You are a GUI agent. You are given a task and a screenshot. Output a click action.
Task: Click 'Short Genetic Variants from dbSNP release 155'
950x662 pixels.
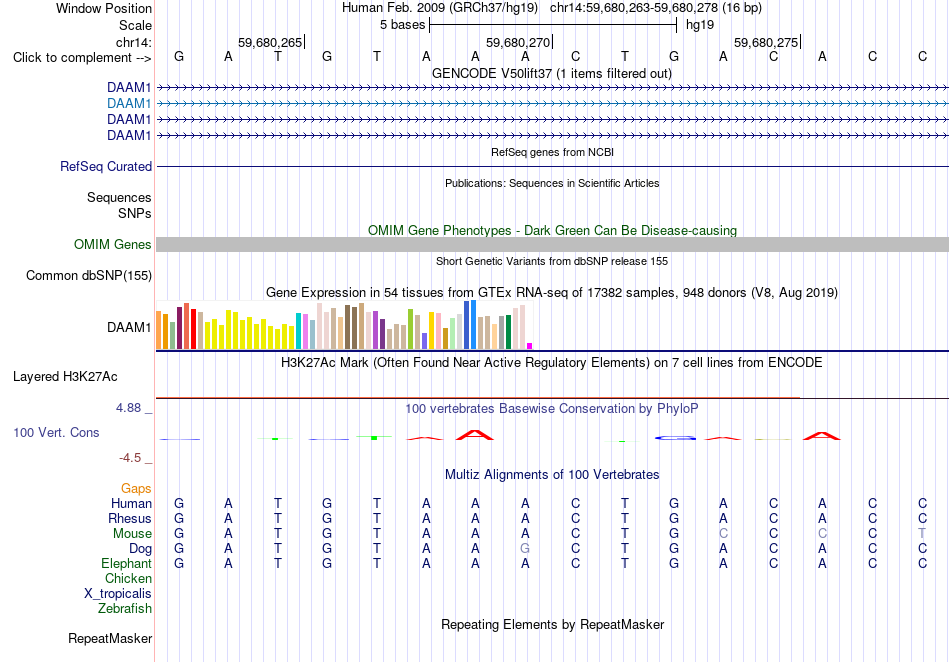tap(552, 261)
